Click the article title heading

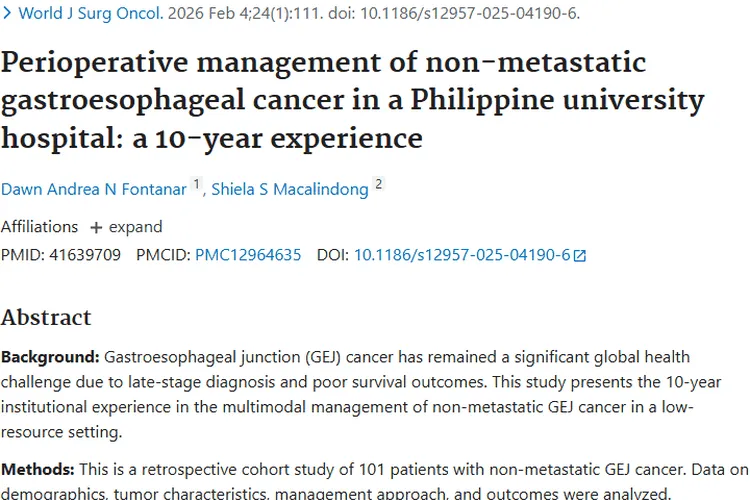[352, 100]
